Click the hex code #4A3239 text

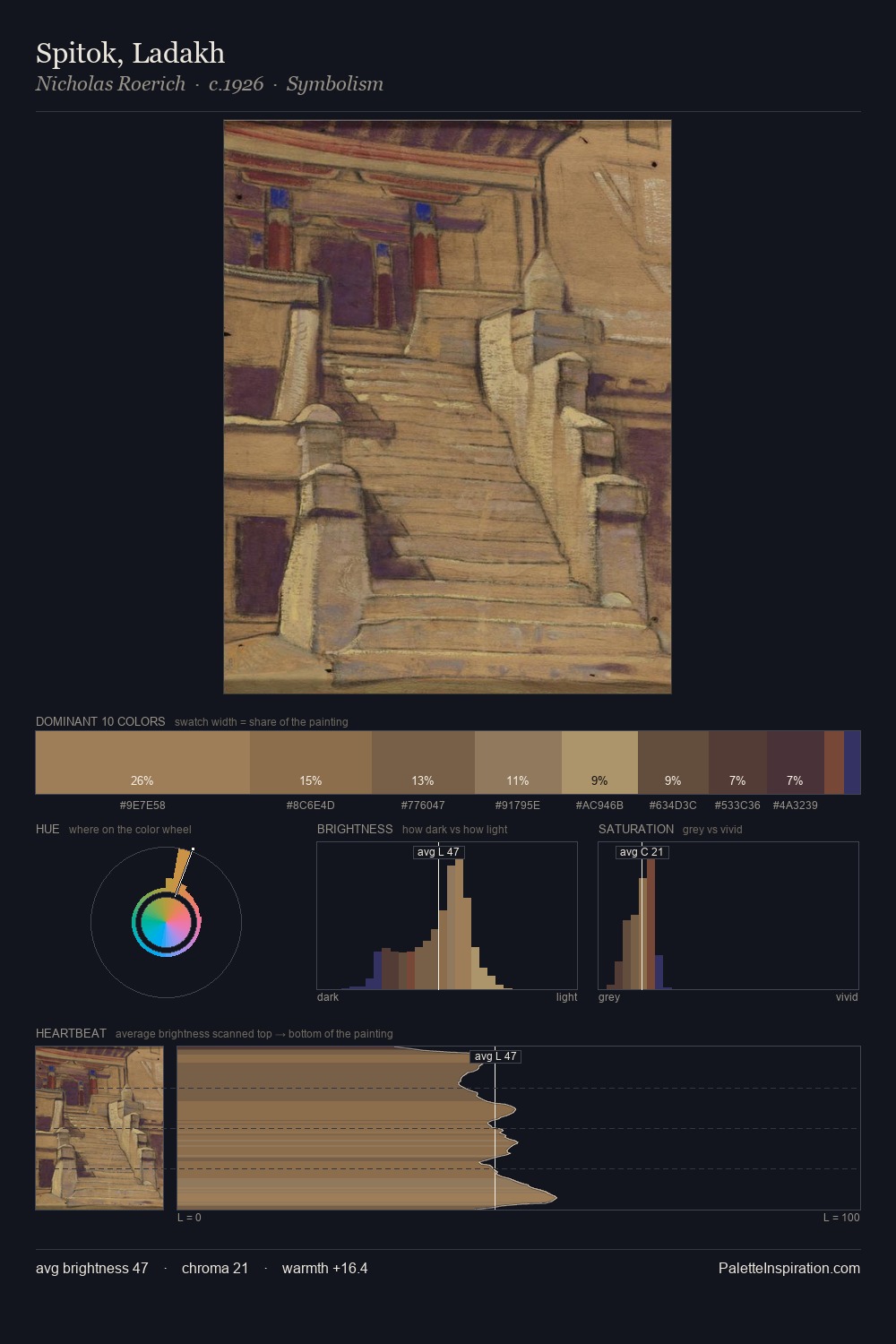pyautogui.click(x=795, y=805)
